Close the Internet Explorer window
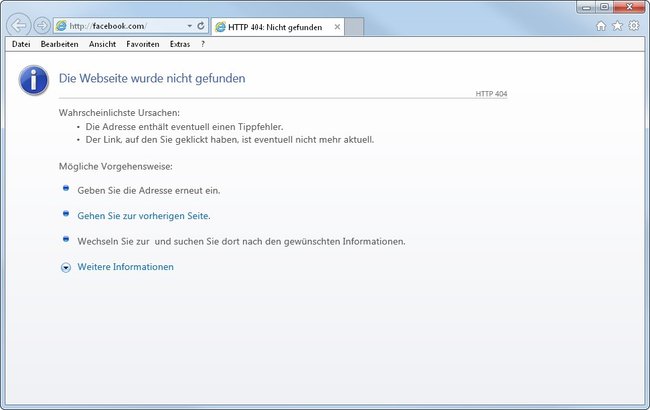 pyautogui.click(x=629, y=7)
